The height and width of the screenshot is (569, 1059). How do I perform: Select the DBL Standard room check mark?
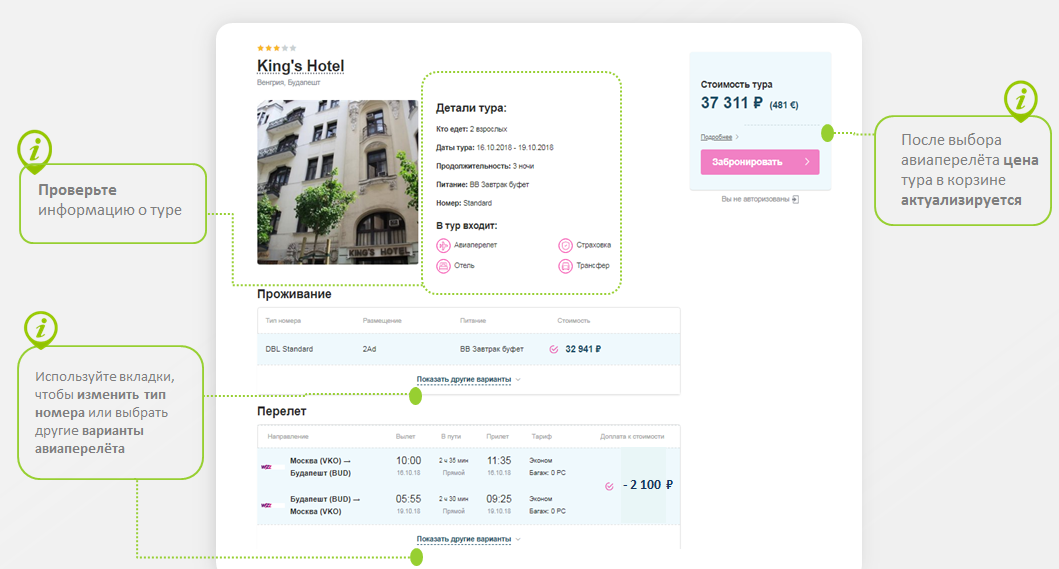(x=554, y=349)
